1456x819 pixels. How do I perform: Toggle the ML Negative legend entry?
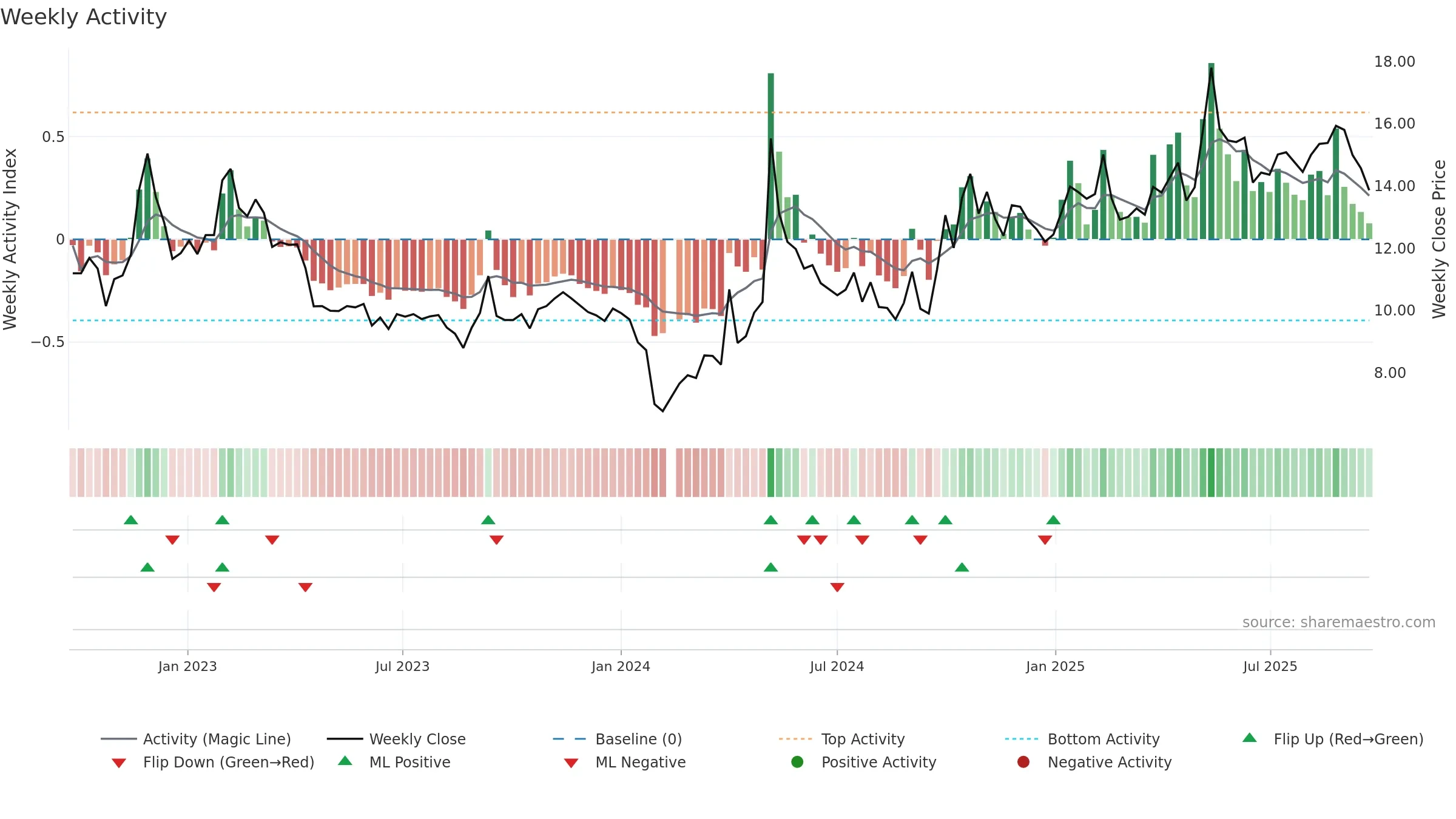coord(625,762)
